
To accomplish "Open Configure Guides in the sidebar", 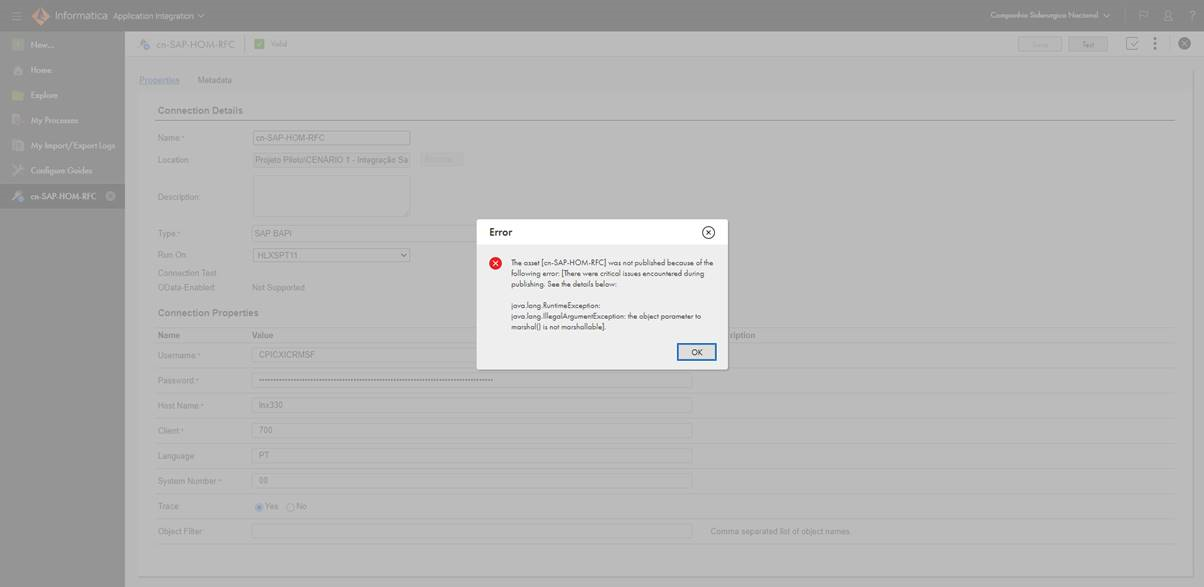I will point(62,170).
